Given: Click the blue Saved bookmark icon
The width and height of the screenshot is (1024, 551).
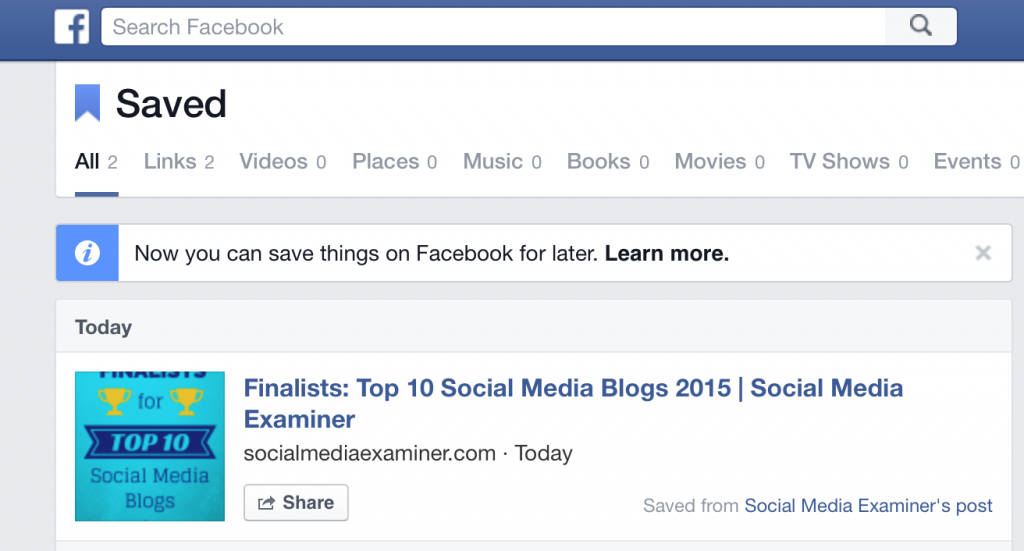Looking at the screenshot, I should [88, 103].
